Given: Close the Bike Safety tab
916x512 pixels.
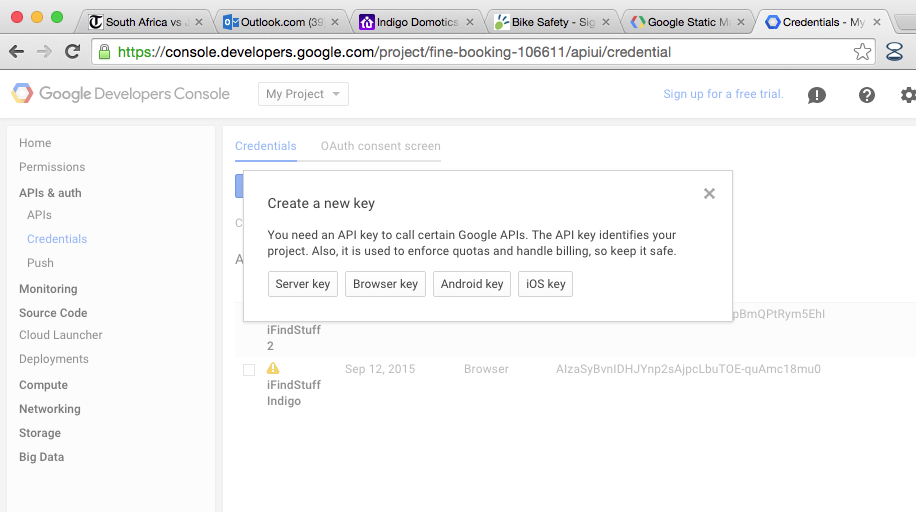Looking at the screenshot, I should pyautogui.click(x=606, y=22).
